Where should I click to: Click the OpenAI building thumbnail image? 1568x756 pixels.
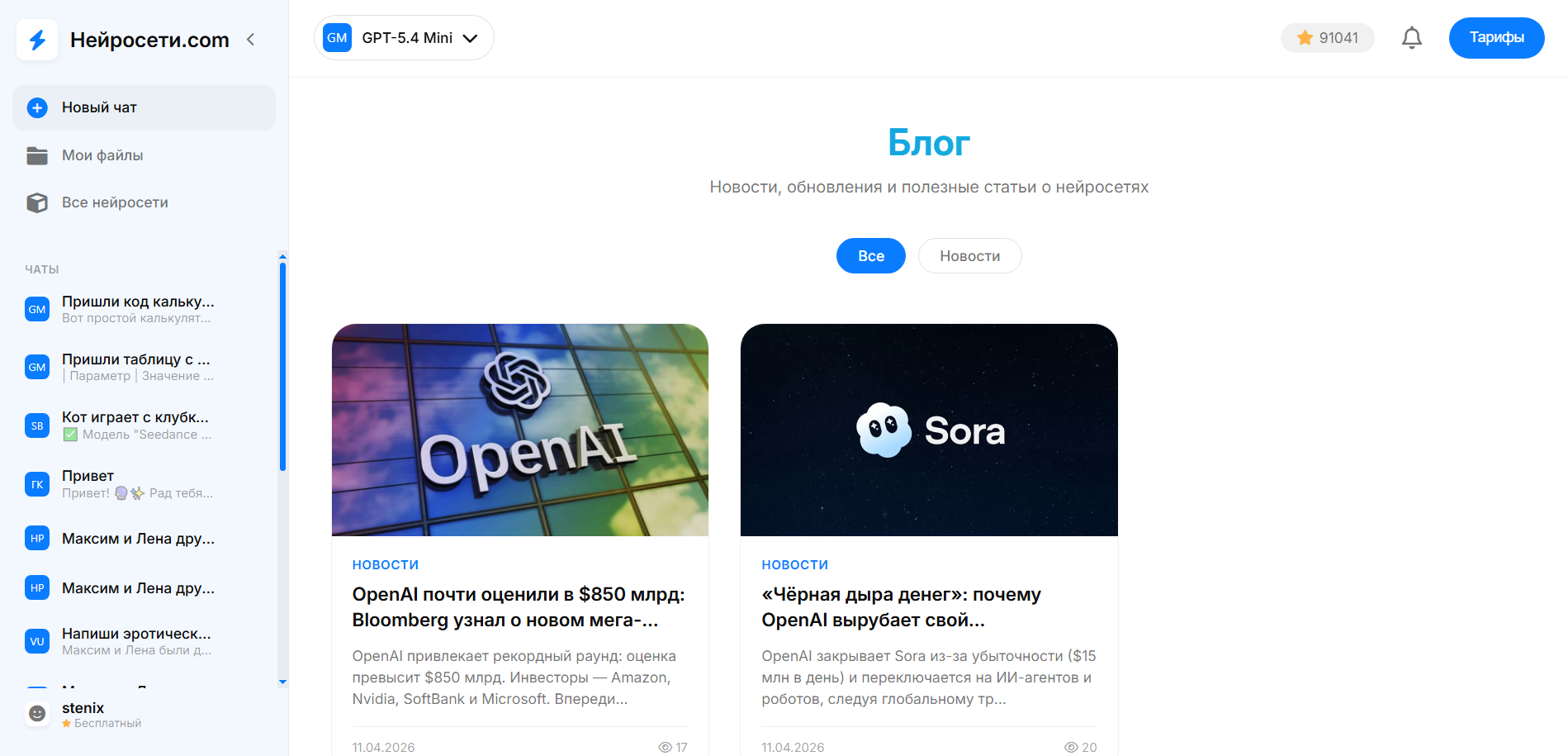tap(520, 430)
